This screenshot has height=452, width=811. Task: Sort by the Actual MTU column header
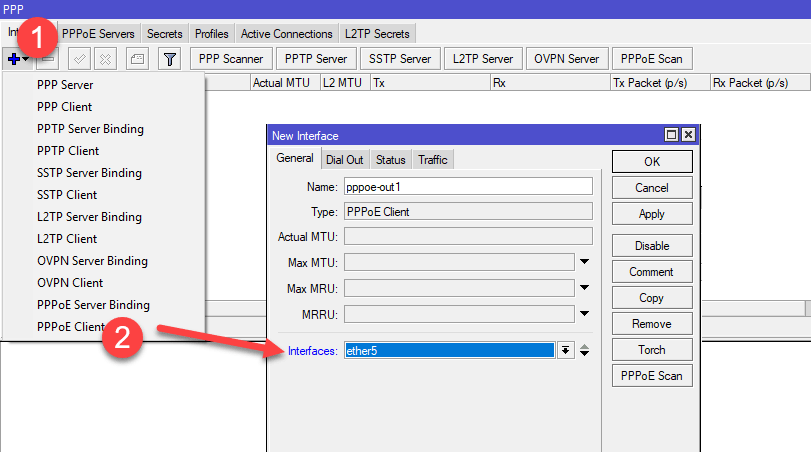pyautogui.click(x=285, y=83)
